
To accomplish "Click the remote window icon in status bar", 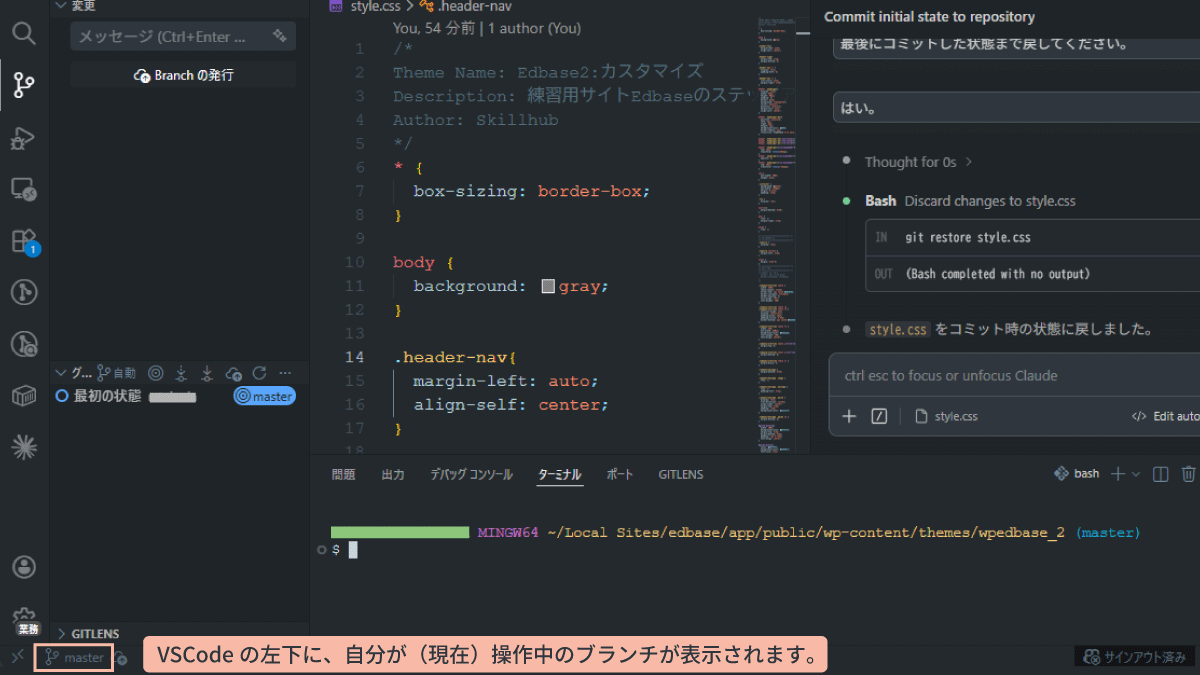I will [17, 657].
